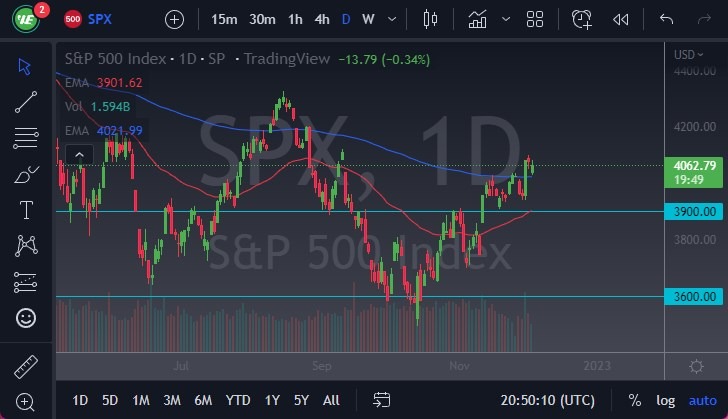Open layout grid selector
Viewport: 728px width, 419px height.
tap(535, 20)
